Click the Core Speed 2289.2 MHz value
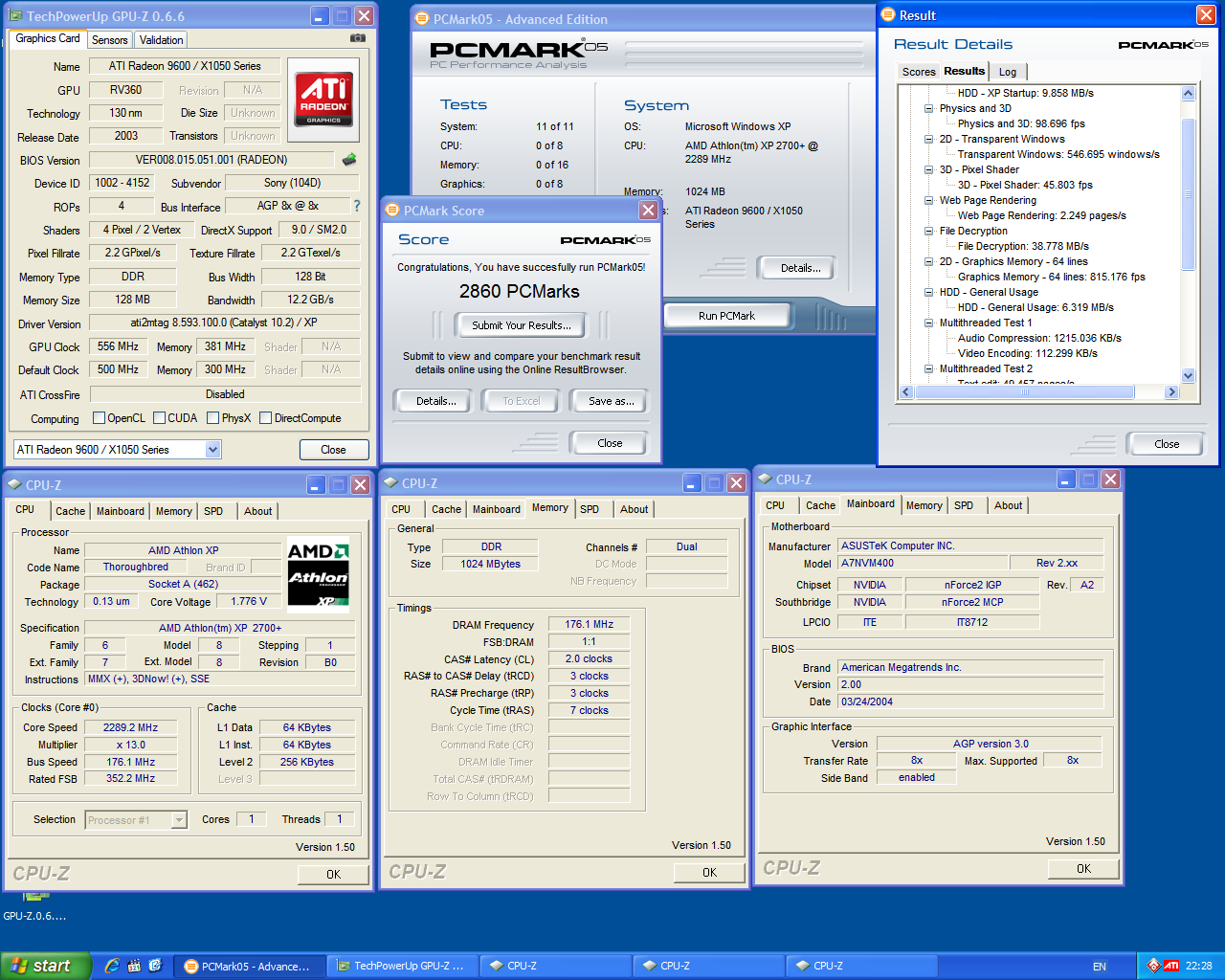 tap(131, 727)
